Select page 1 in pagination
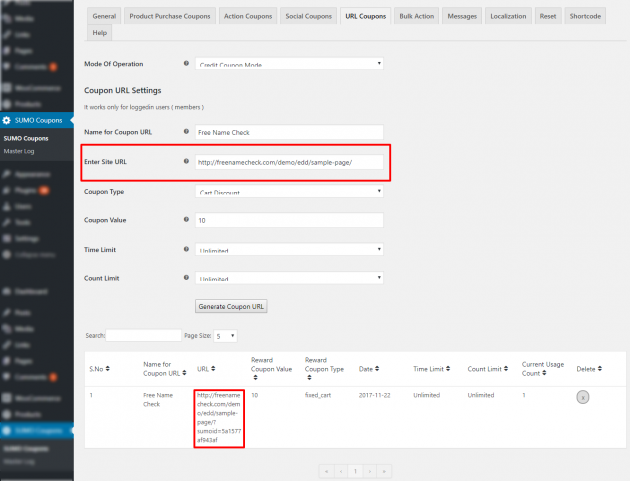The height and width of the screenshot is (481, 630). pos(355,471)
